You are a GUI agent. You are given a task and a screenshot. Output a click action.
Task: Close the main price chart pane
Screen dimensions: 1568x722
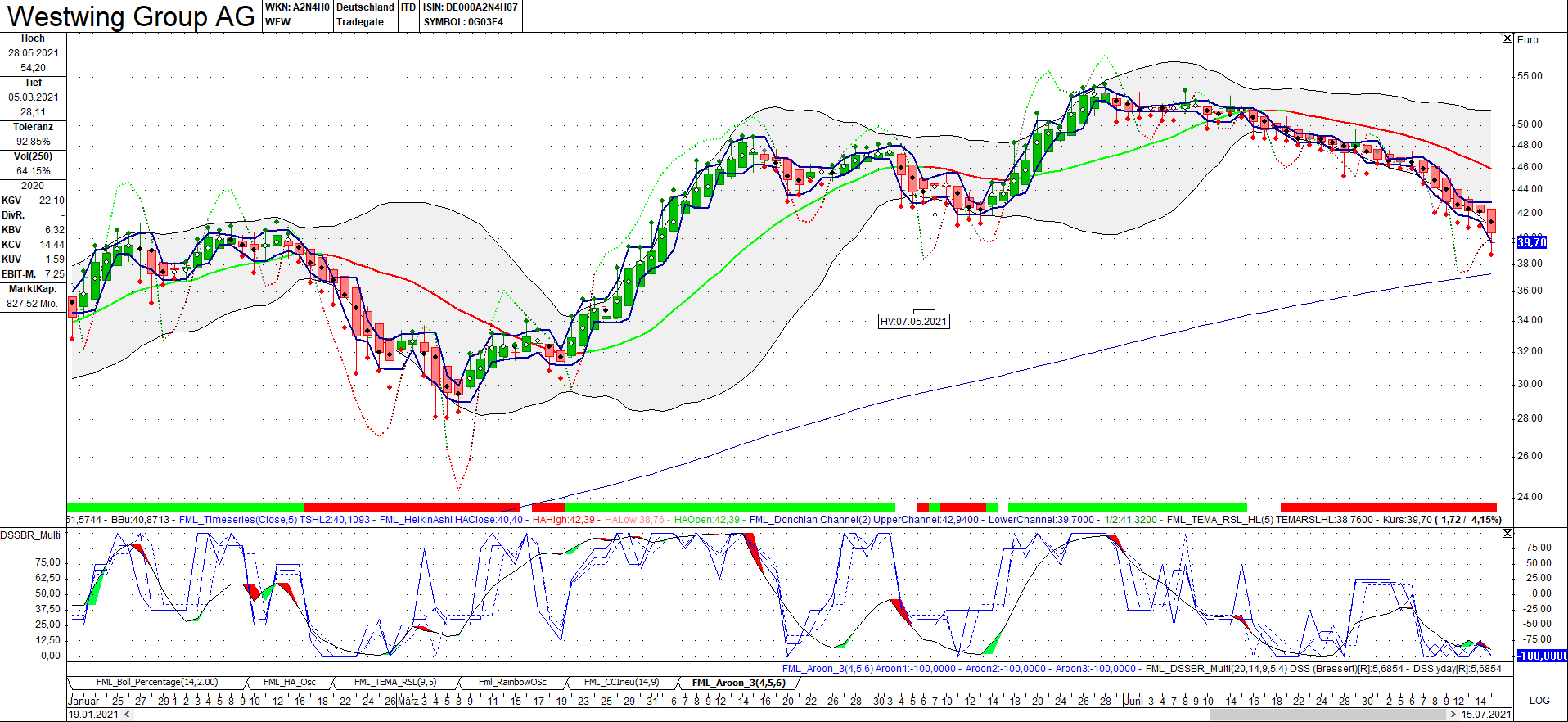click(x=1507, y=38)
